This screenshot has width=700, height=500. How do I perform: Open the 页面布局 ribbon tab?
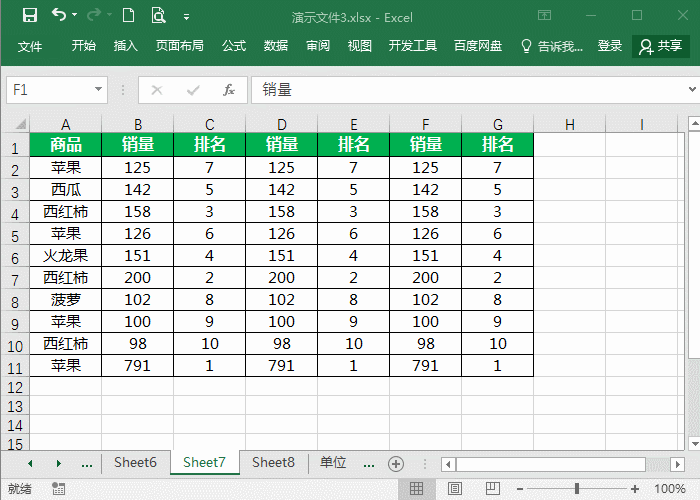(179, 46)
